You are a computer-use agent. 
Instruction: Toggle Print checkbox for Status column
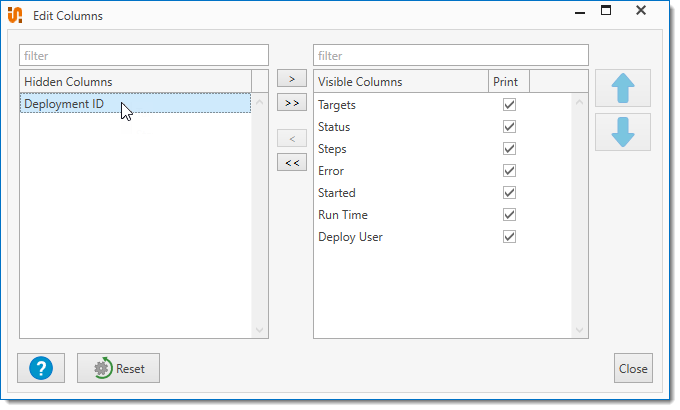(x=509, y=127)
